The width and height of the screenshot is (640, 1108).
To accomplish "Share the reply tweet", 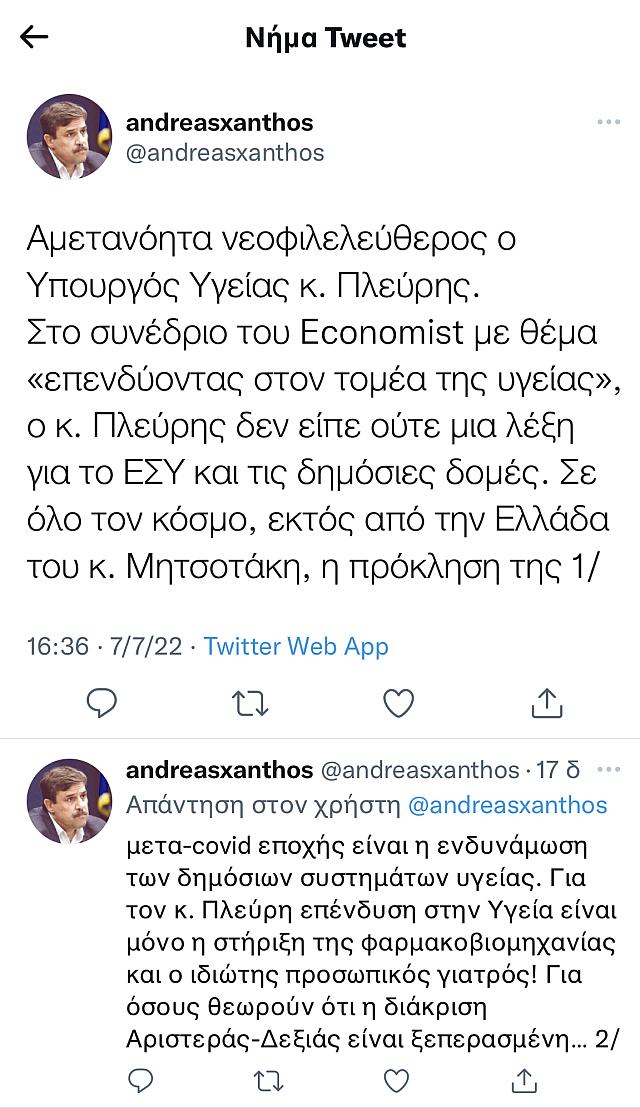I will tap(522, 1082).
